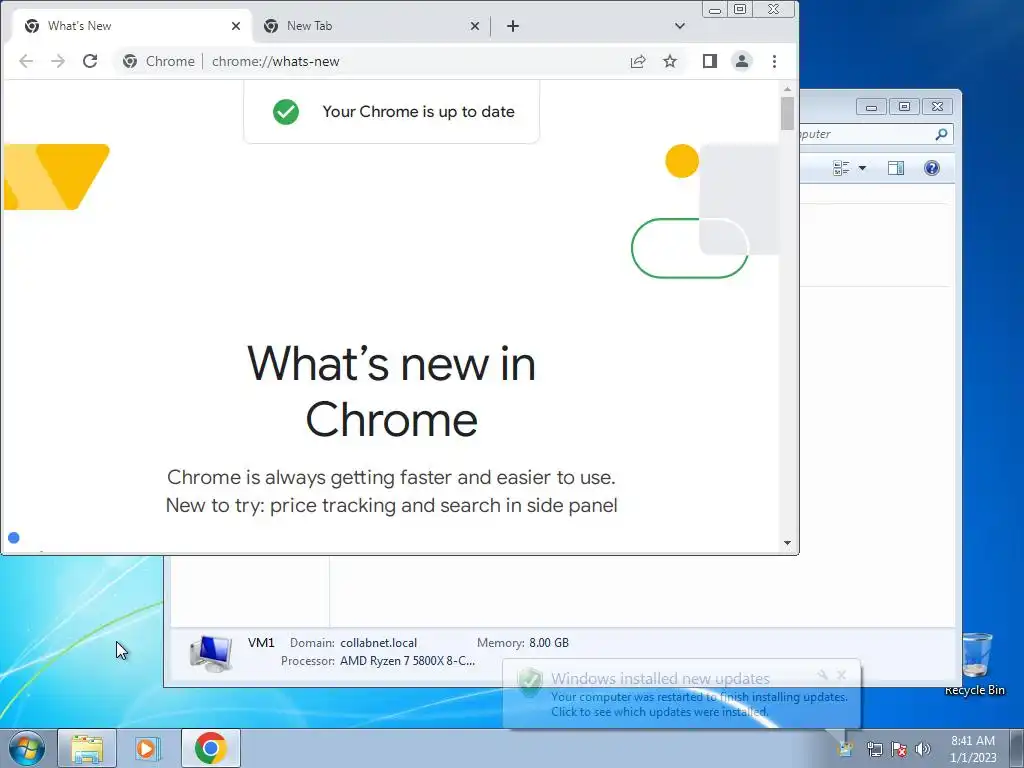Click 'Your Chrome is up to date' text
This screenshot has height=768, width=1024.
tap(419, 112)
